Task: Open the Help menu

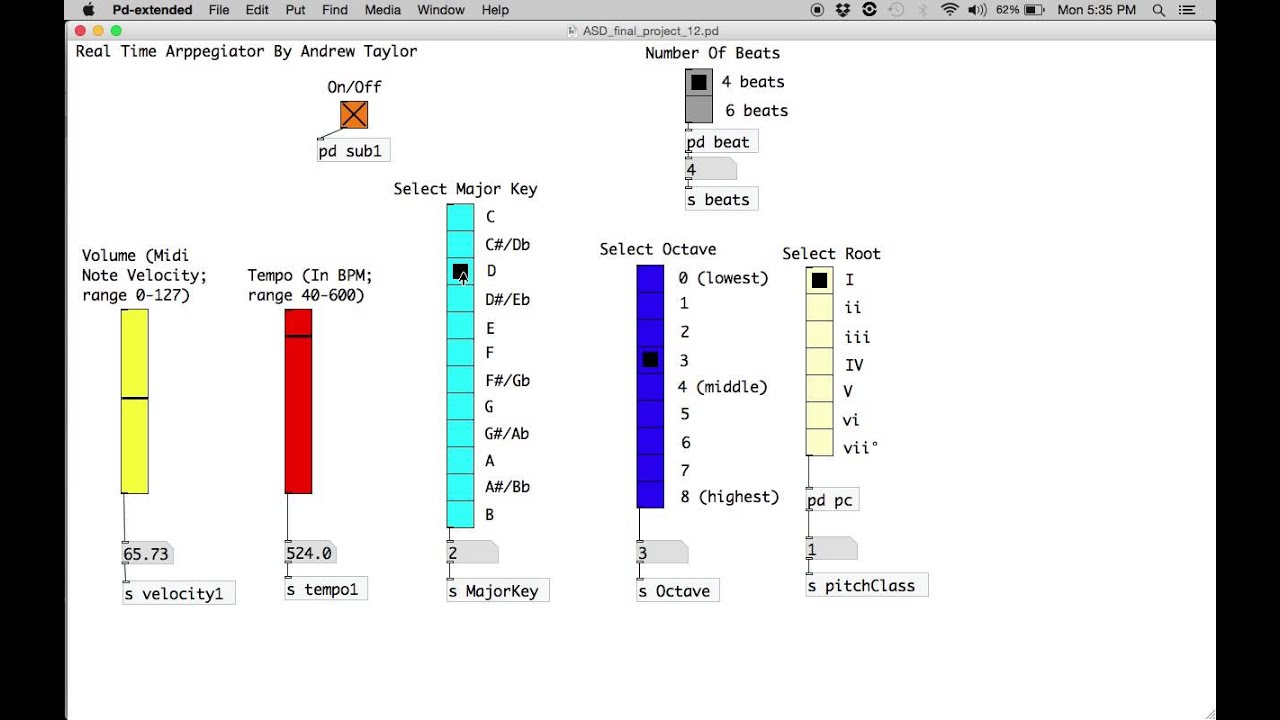Action: (x=495, y=10)
